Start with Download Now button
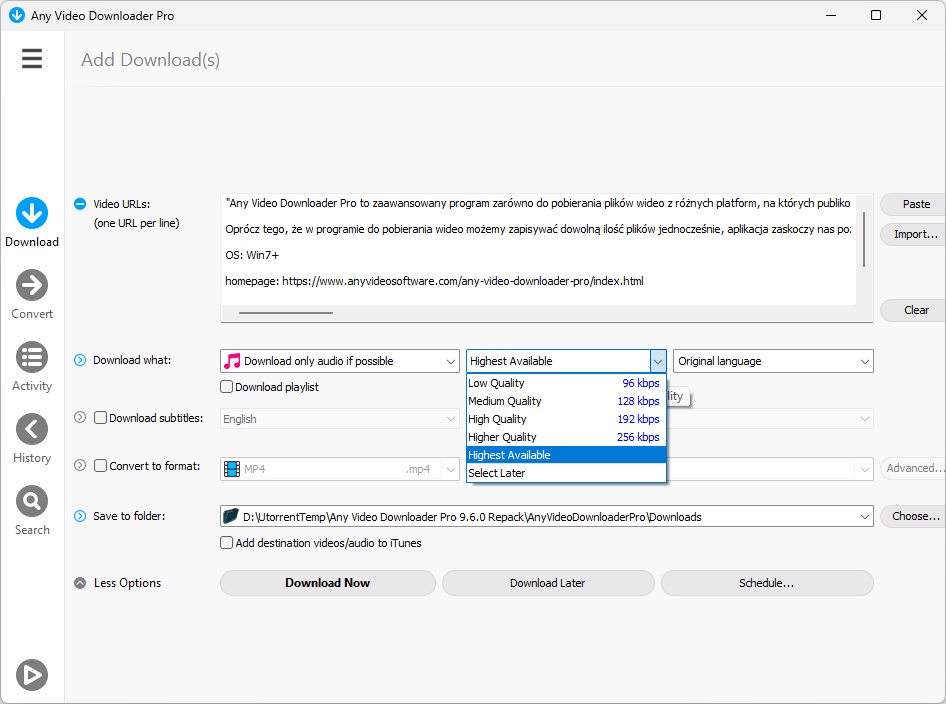 [x=328, y=583]
